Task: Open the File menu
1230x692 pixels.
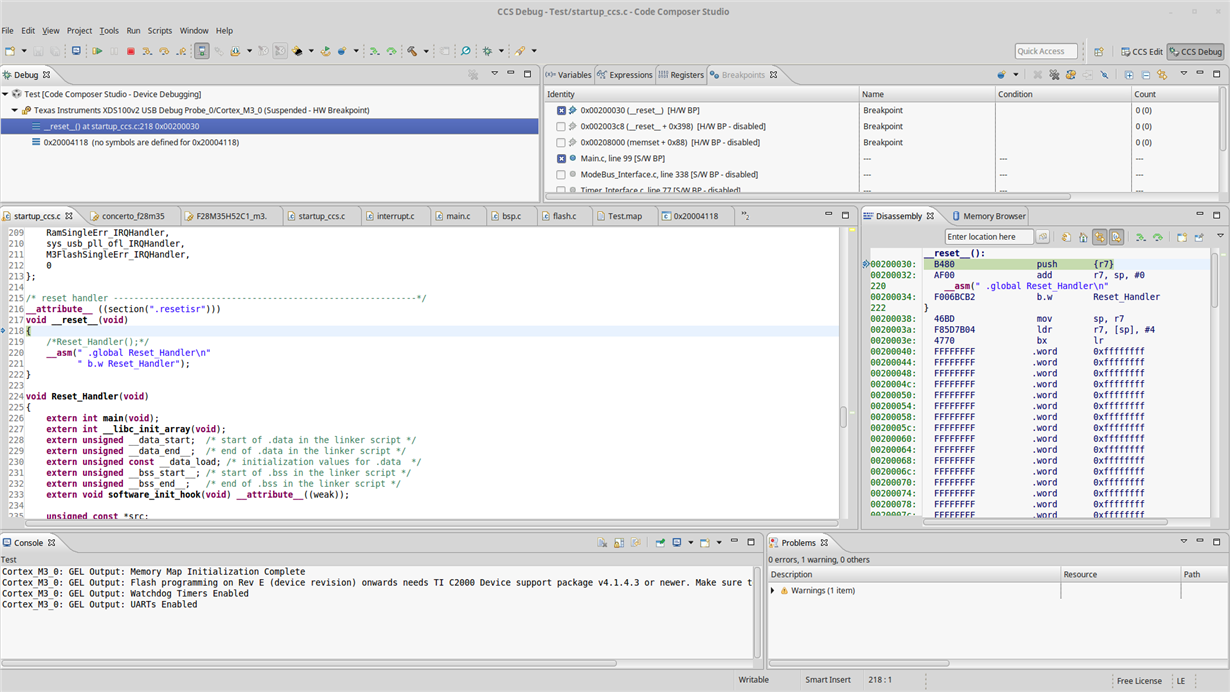Action: coord(8,31)
